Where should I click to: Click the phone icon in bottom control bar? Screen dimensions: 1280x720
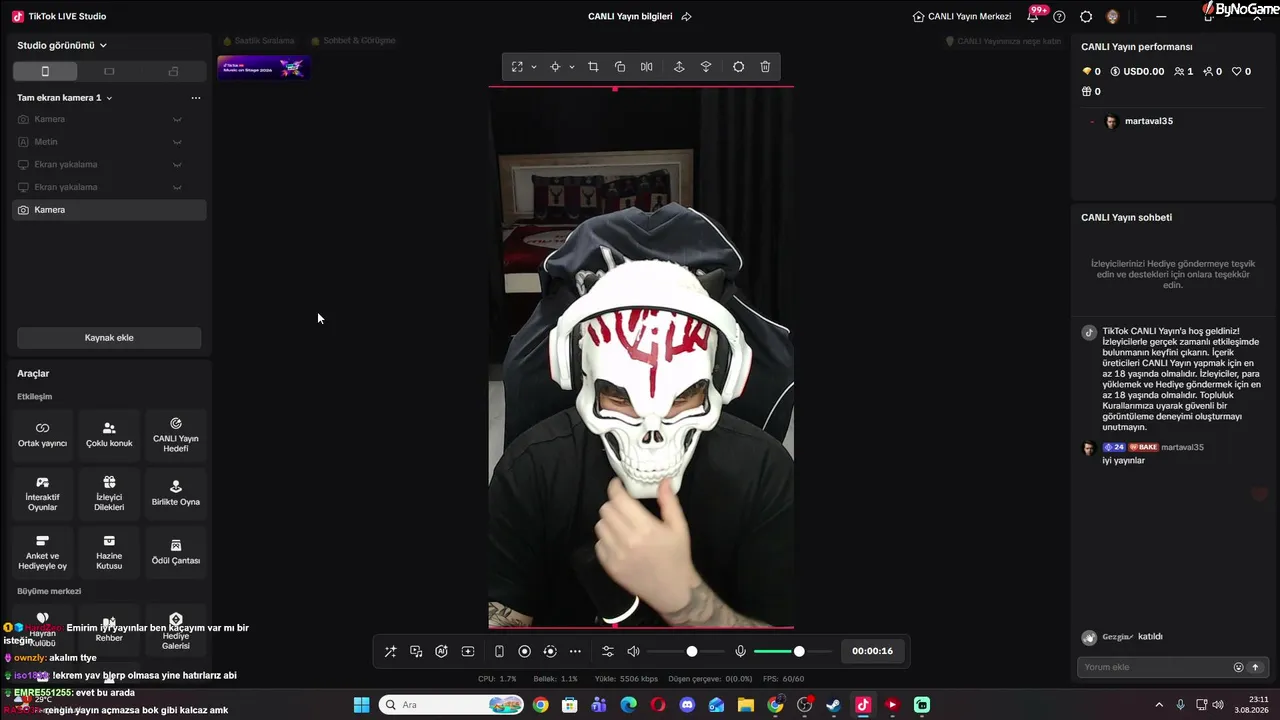click(x=499, y=651)
